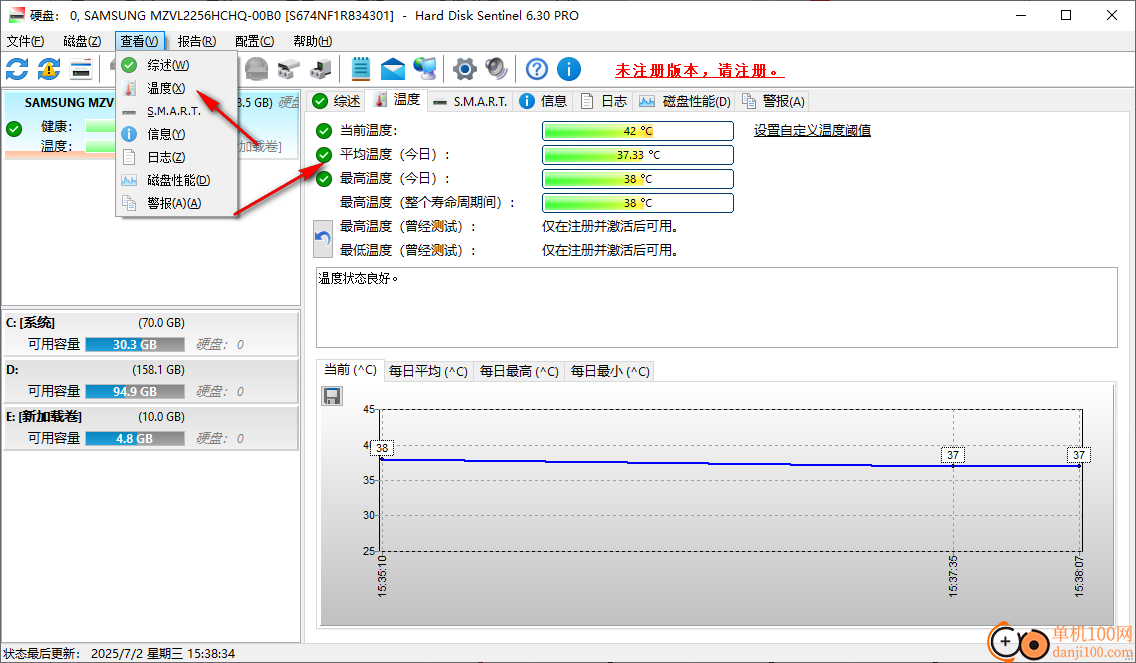Switch to the 磁盘性能(D) tab

click(685, 101)
